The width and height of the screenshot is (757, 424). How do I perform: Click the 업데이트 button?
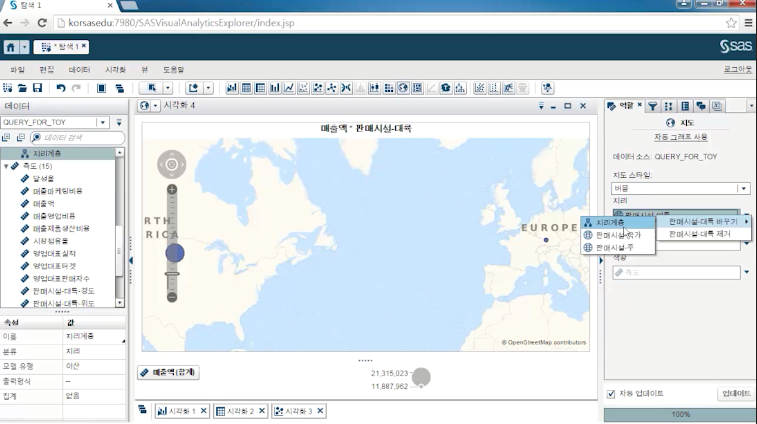tap(735, 393)
